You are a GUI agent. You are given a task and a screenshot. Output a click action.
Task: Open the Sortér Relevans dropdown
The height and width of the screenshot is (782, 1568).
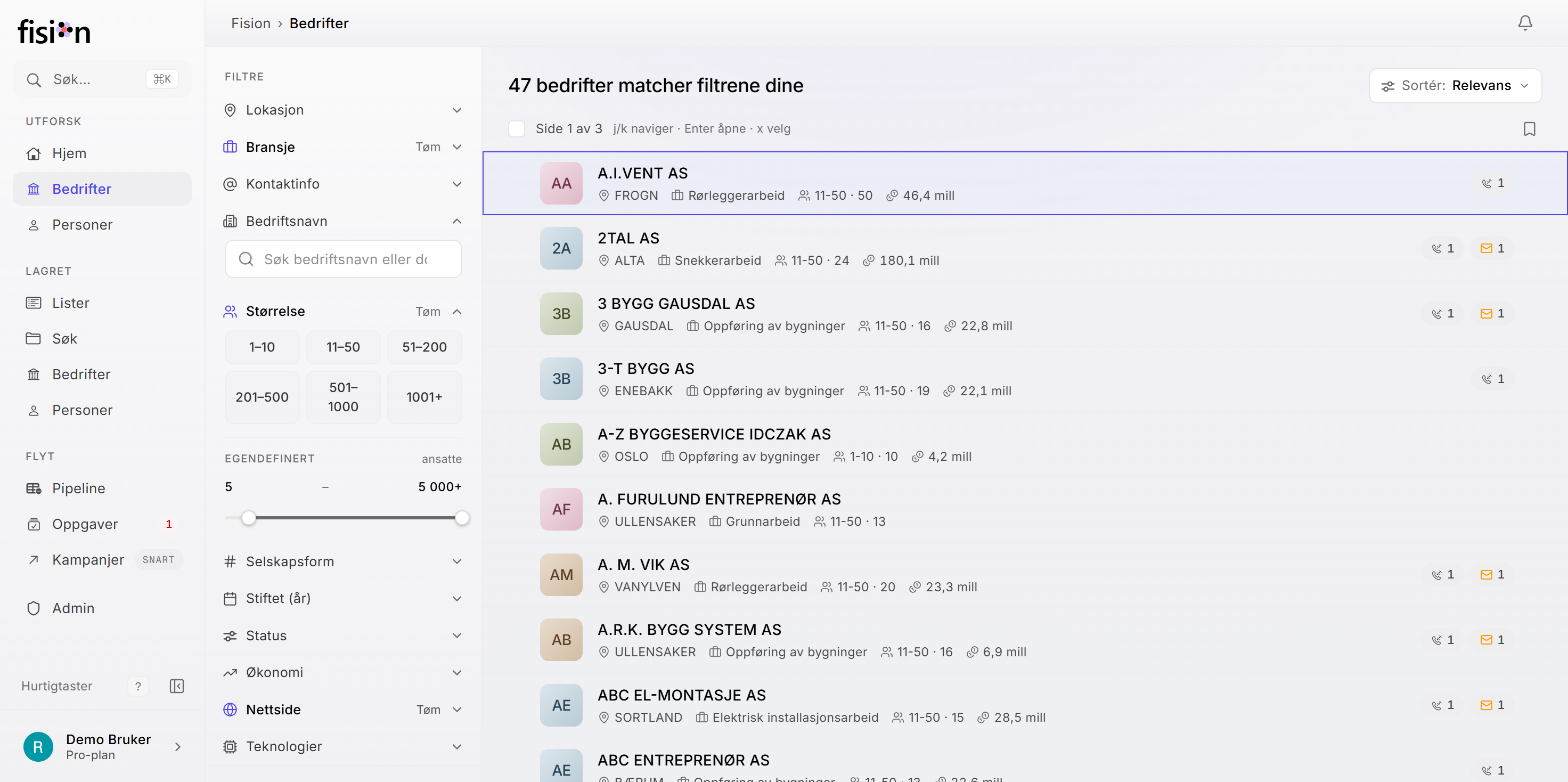click(x=1455, y=86)
